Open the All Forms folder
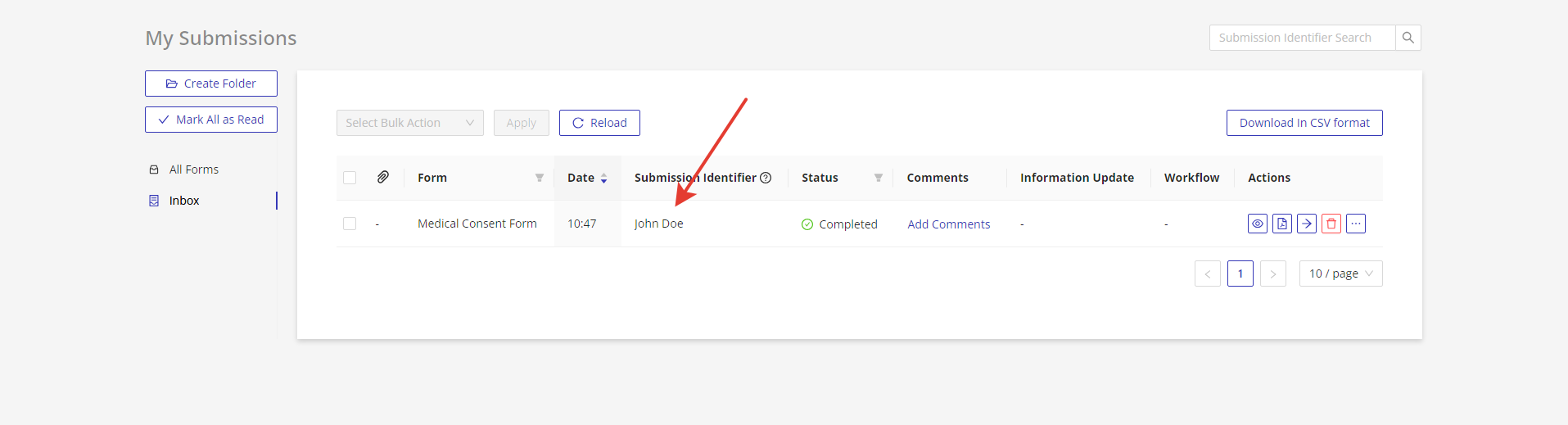 click(194, 170)
